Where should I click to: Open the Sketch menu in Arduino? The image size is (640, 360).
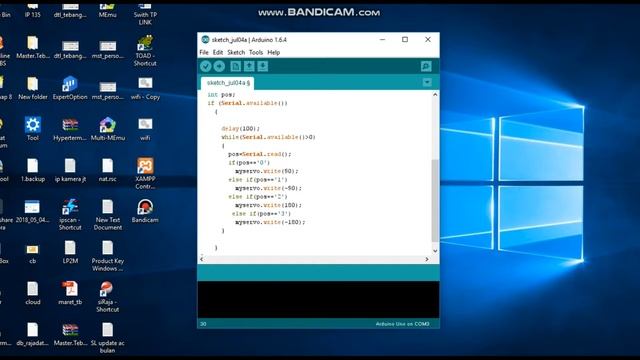(x=236, y=52)
